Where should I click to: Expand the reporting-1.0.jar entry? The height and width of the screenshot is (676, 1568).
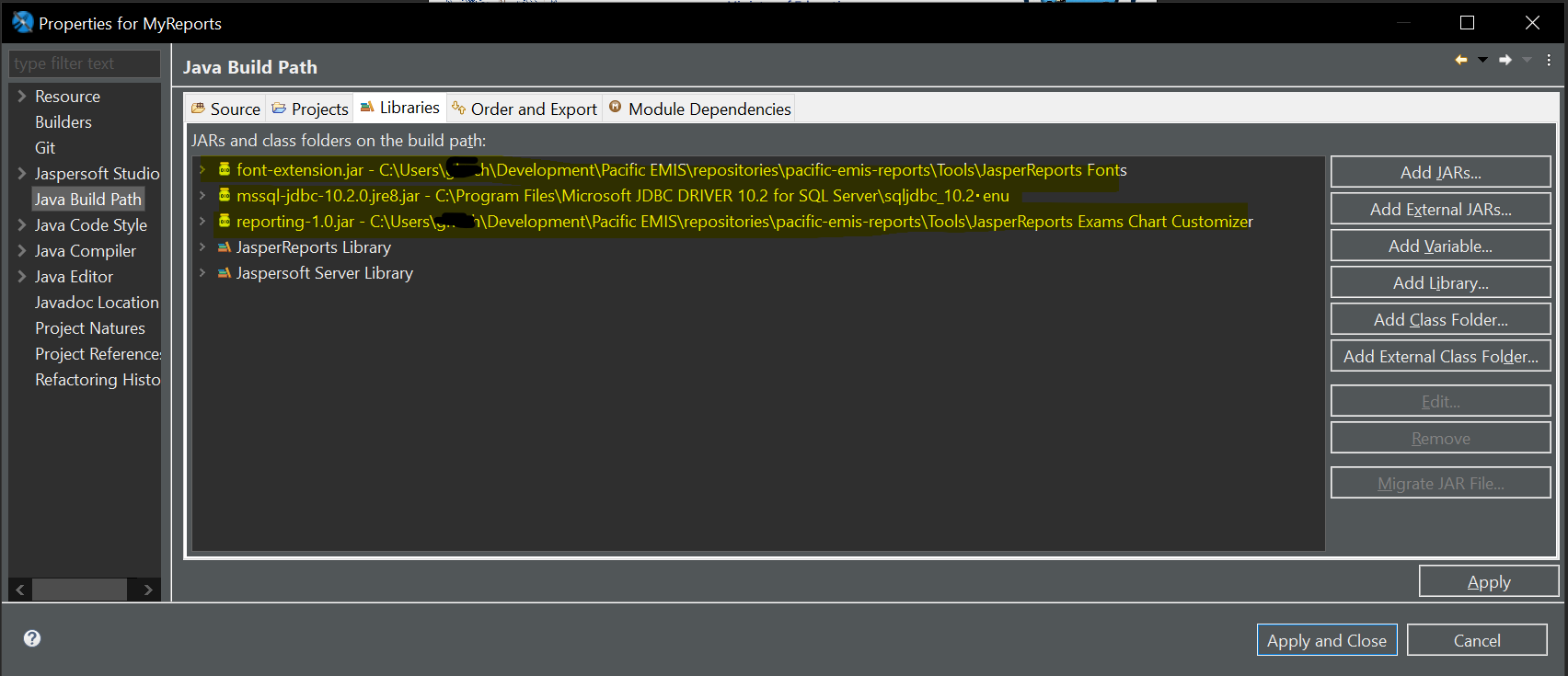(202, 221)
